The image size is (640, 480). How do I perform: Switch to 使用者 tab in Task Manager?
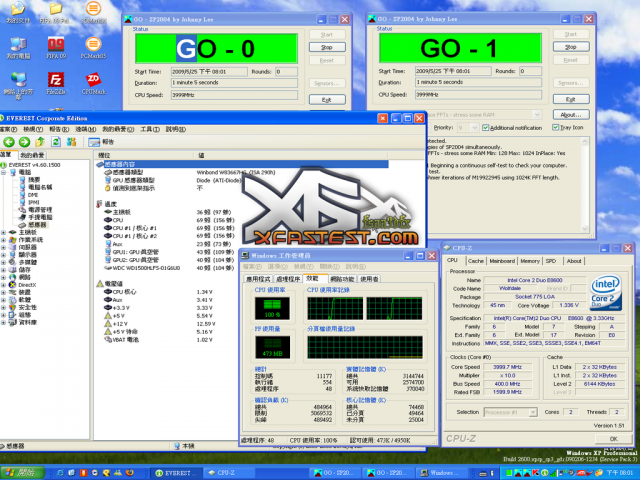pyautogui.click(x=369, y=279)
